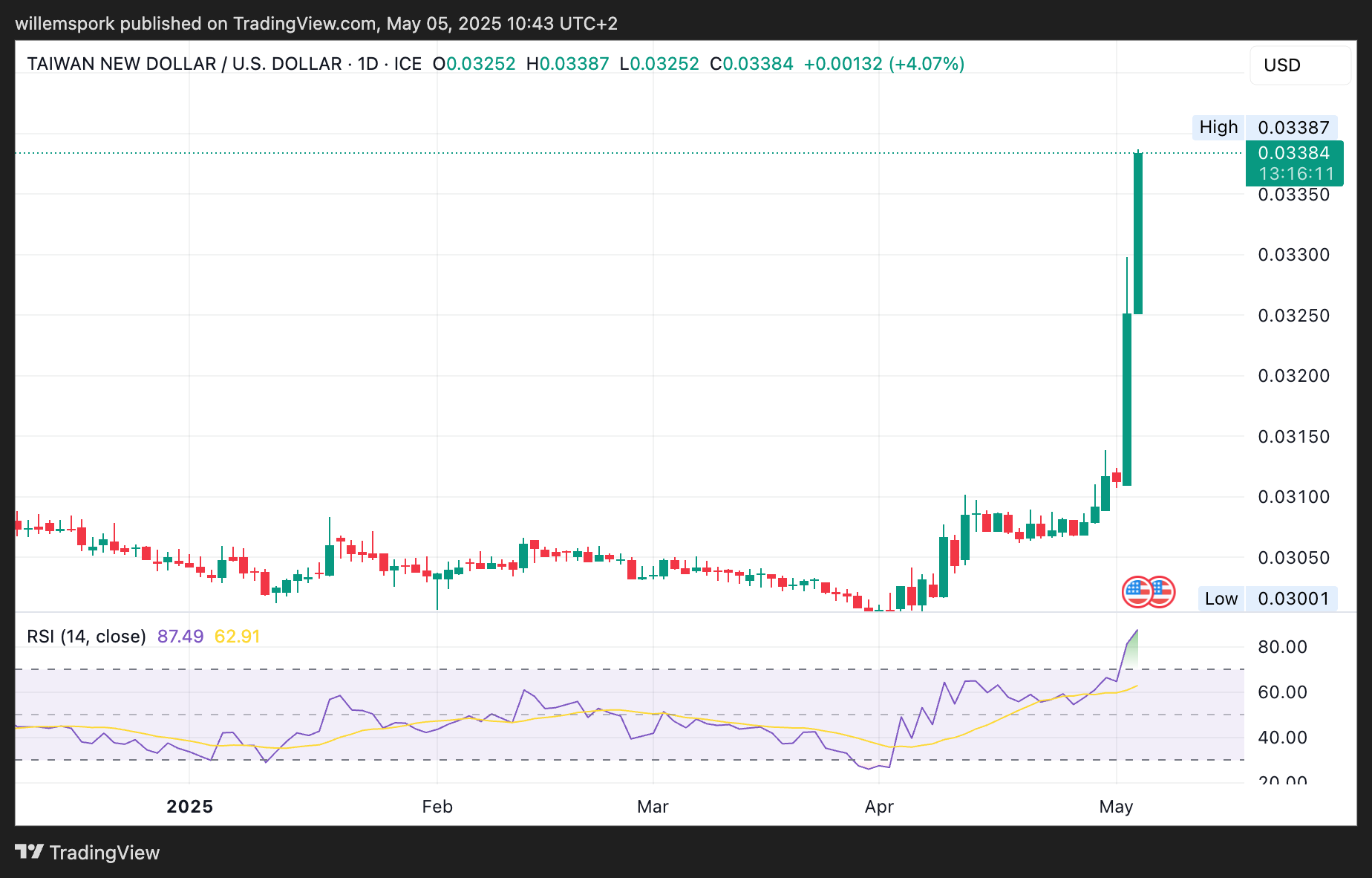Click the May label on the time axis

[1115, 807]
